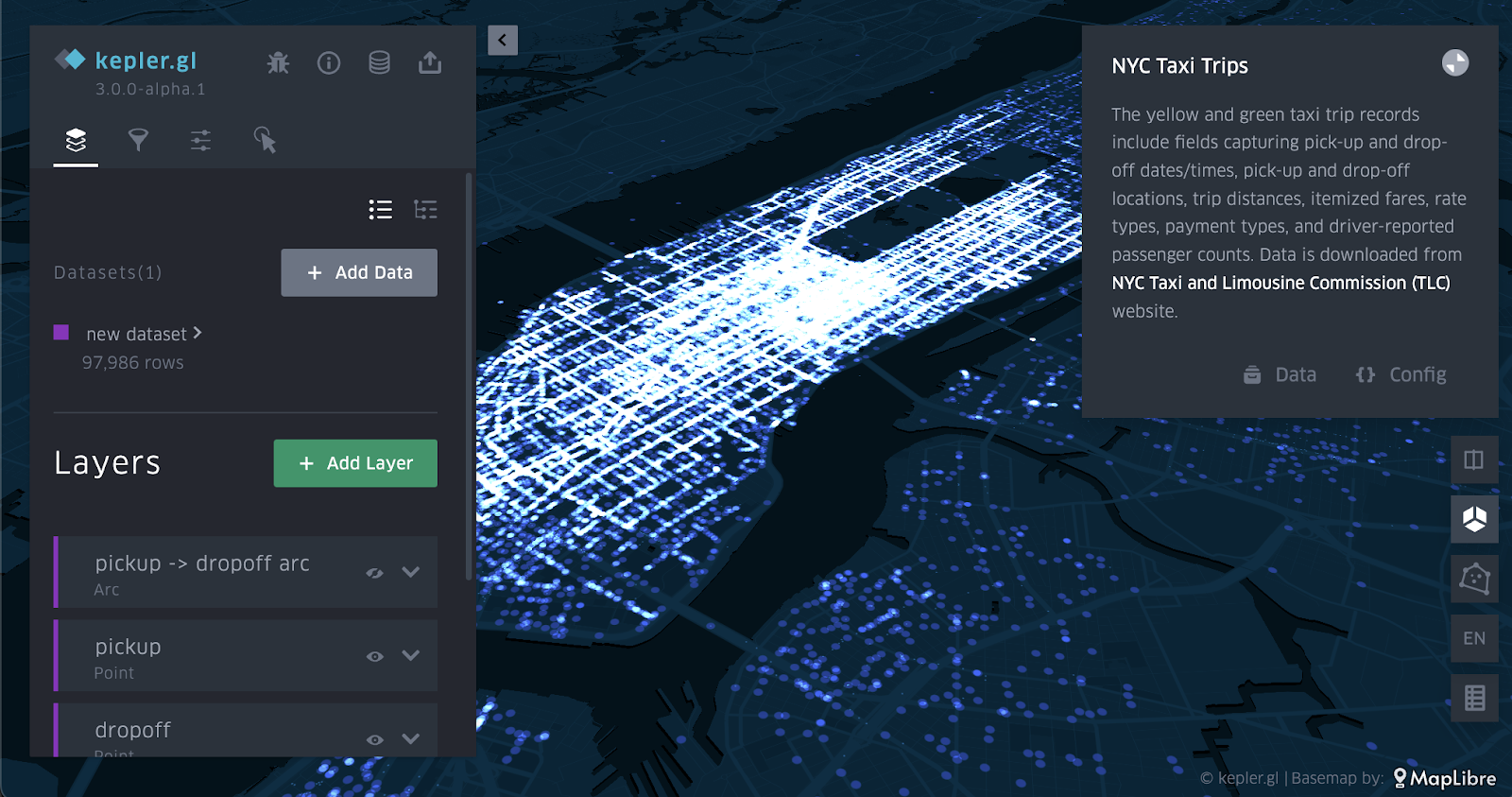Image resolution: width=1512 pixels, height=797 pixels.
Task: Open NYC Taxi and Limousine Commission link
Action: coord(1280,283)
